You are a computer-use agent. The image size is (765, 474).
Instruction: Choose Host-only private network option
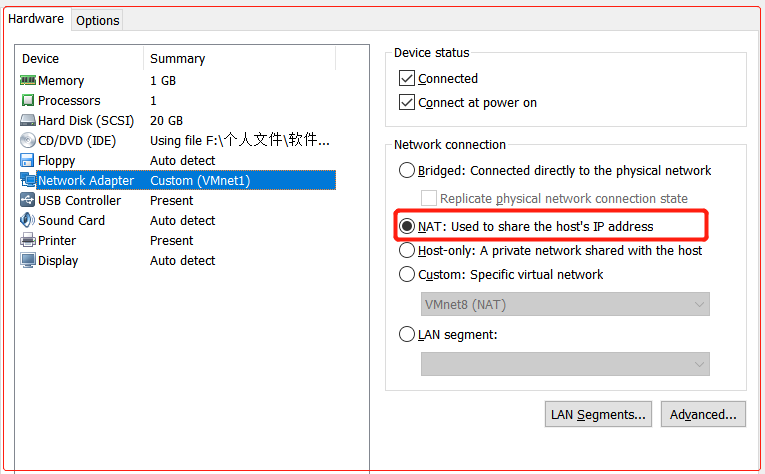406,250
